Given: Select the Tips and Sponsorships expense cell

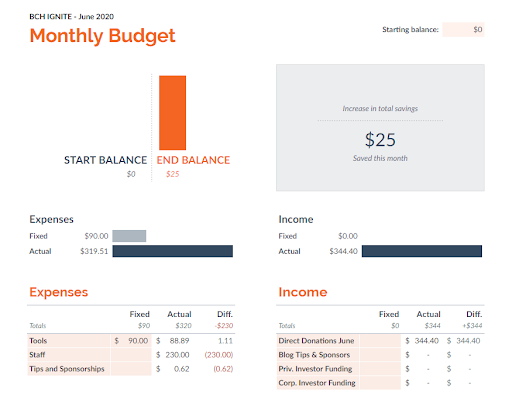Looking at the screenshot, I should (x=69, y=369).
